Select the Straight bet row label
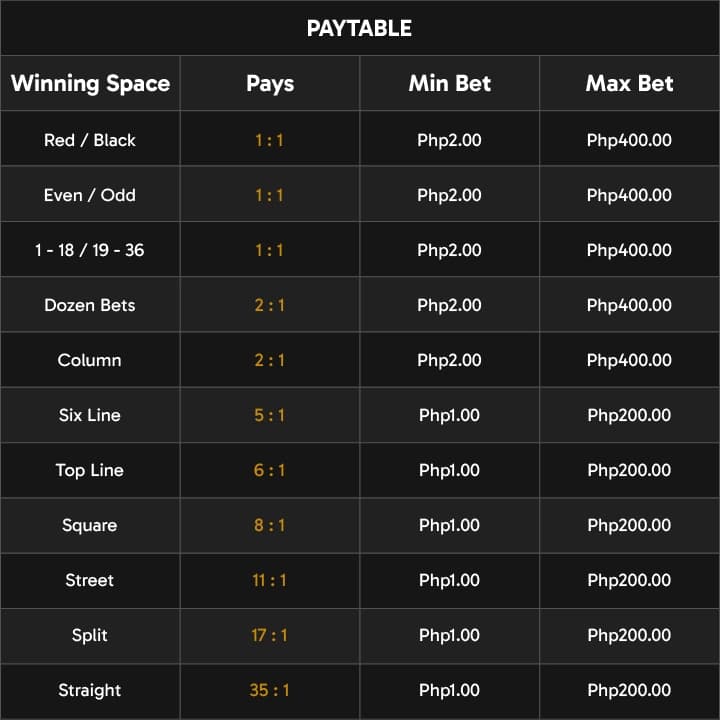The width and height of the screenshot is (720, 720). pyautogui.click(x=90, y=690)
